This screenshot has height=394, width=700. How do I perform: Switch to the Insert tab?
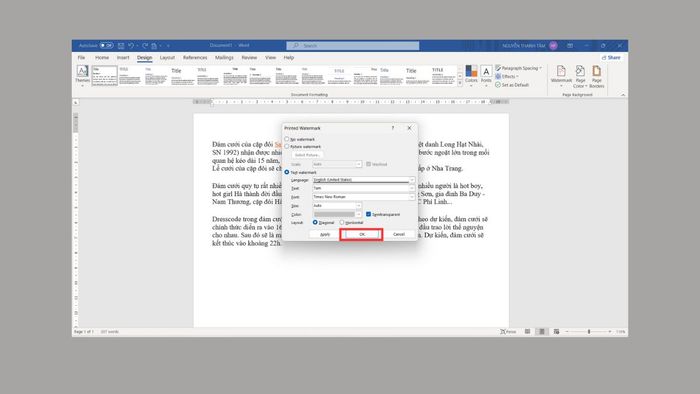pos(123,58)
